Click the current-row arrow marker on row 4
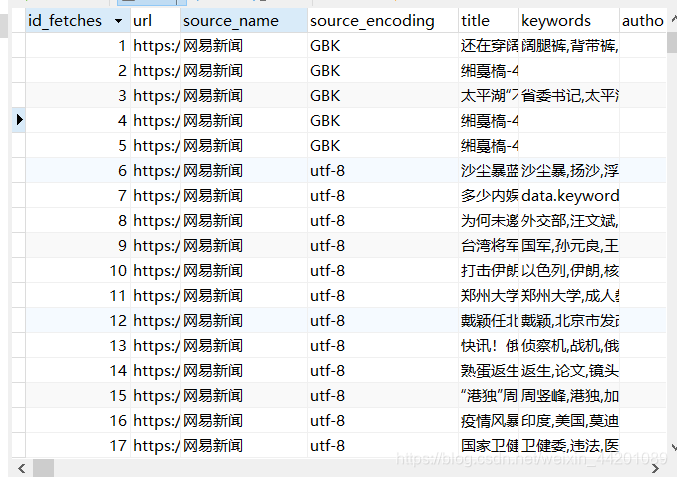677x477 pixels. pos(19,120)
